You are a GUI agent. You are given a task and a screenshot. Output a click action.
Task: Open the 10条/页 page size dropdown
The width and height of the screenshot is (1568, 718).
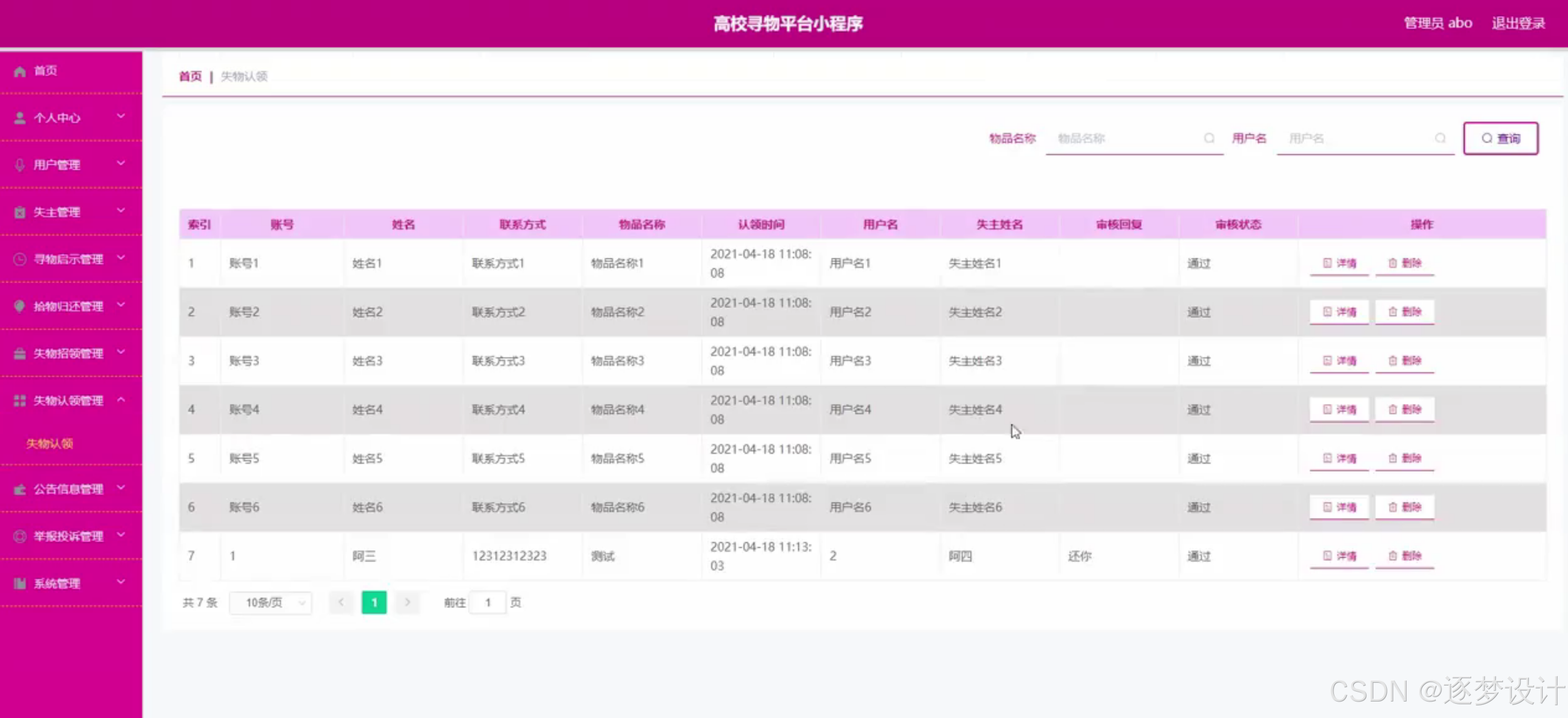tap(271, 603)
